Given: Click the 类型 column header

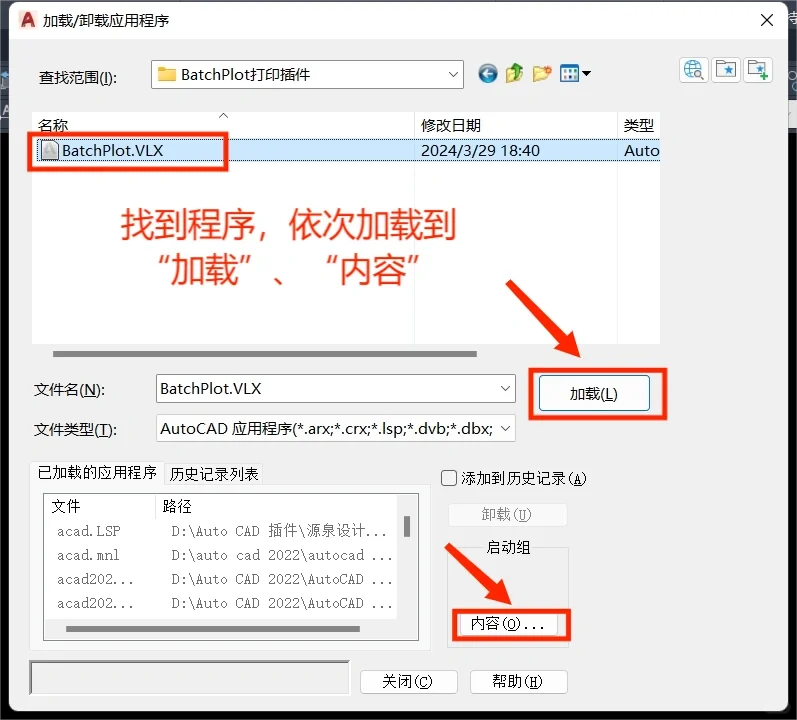Looking at the screenshot, I should point(639,125).
